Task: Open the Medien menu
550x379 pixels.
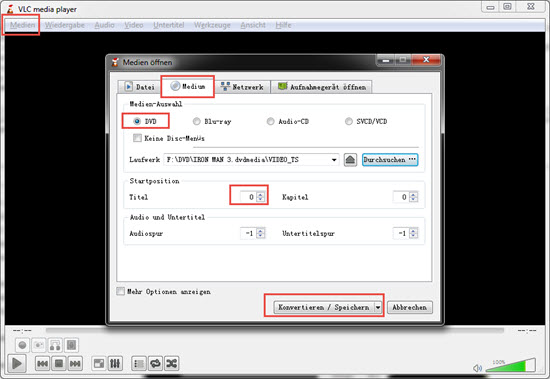Action: tap(22, 25)
